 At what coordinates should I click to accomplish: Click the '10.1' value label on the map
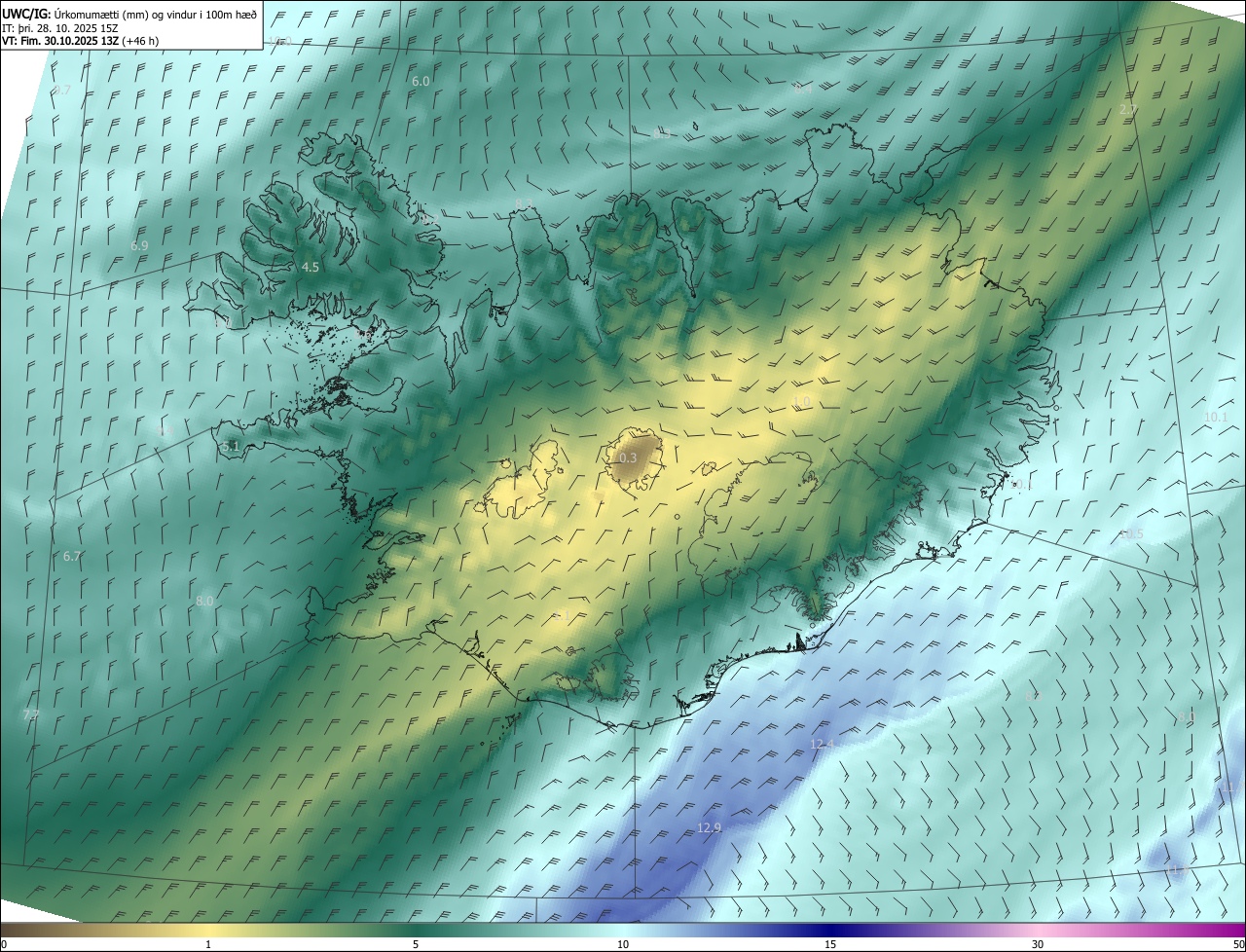[x=1216, y=418]
